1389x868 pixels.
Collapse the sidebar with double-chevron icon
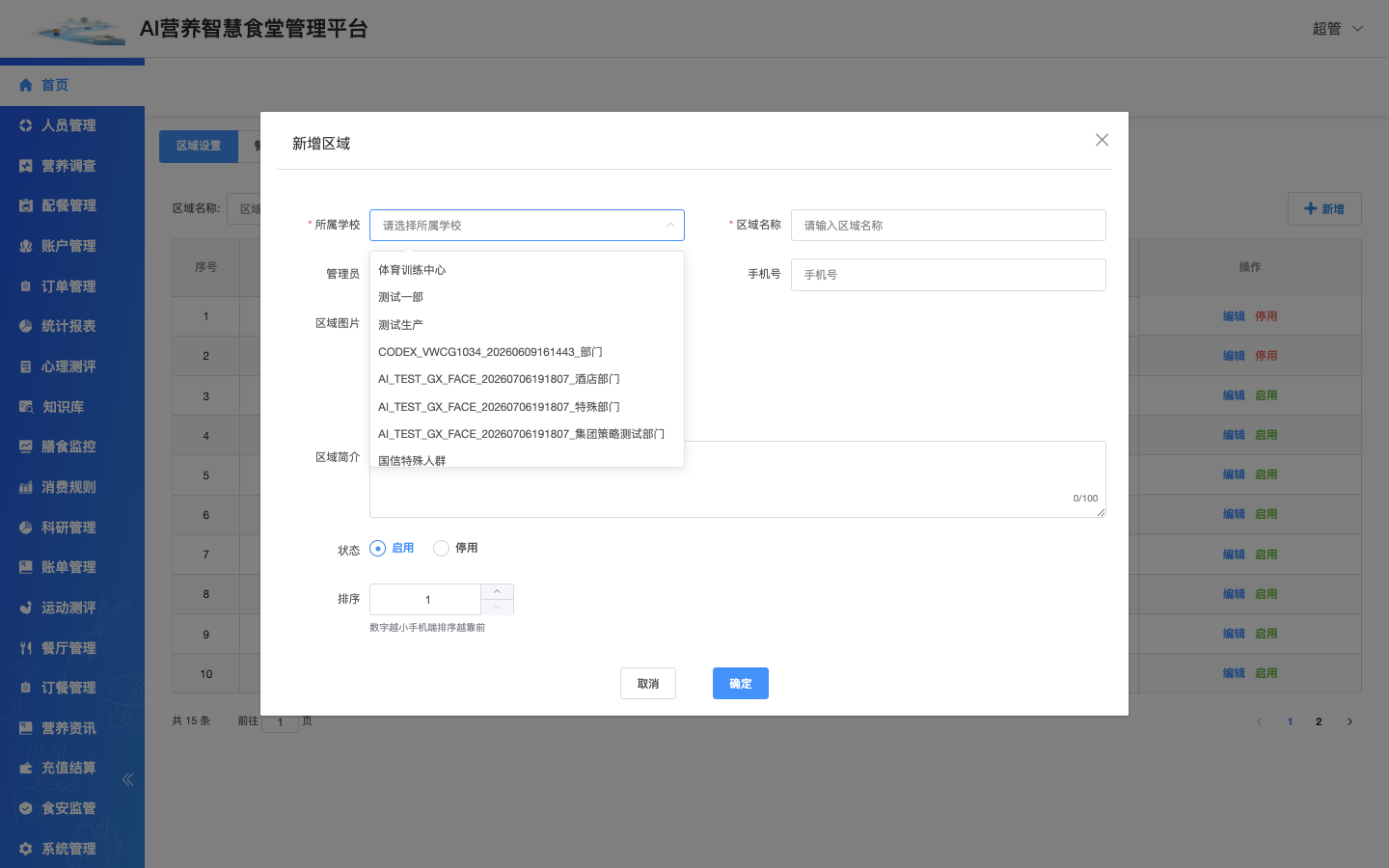pos(127,779)
